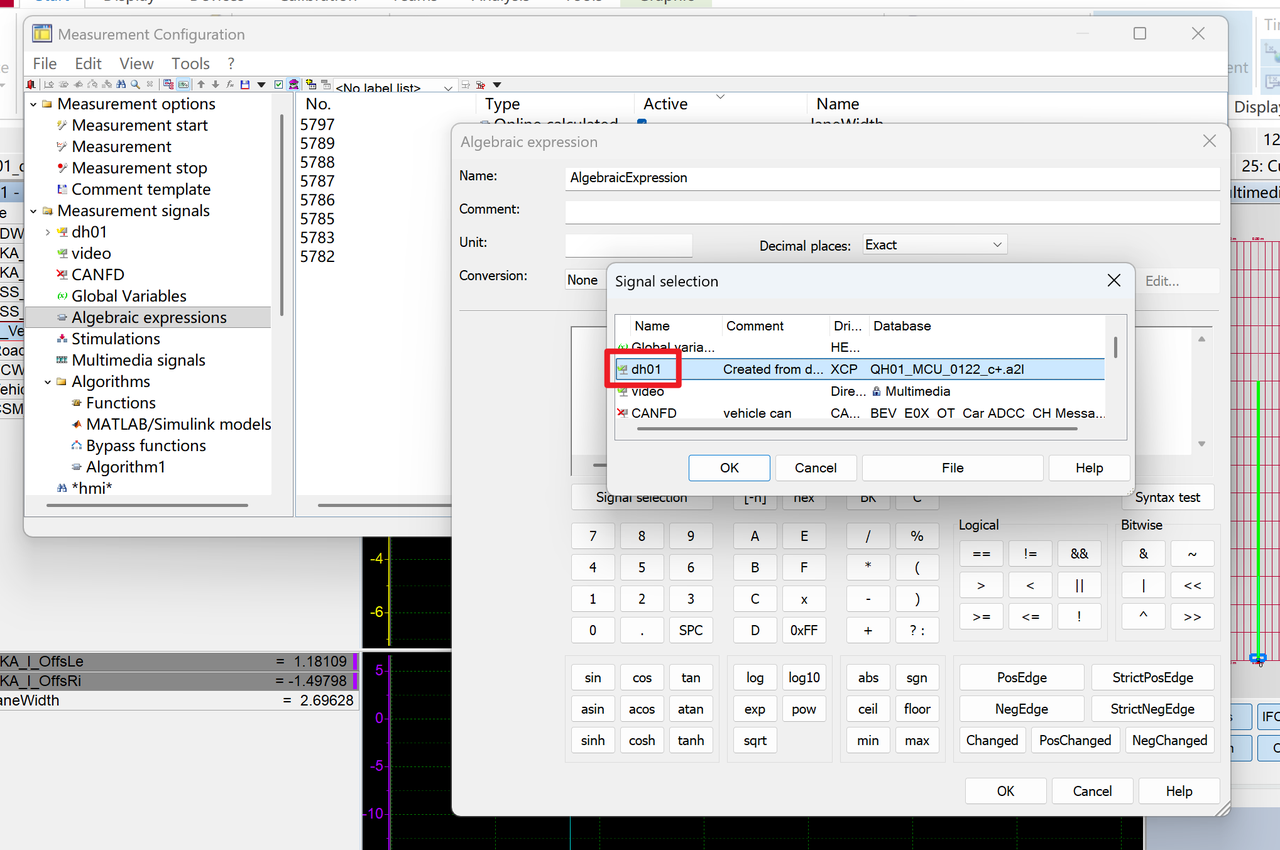Click the magnifier icon in the toolbar
This screenshot has height=850, width=1280.
(137, 85)
